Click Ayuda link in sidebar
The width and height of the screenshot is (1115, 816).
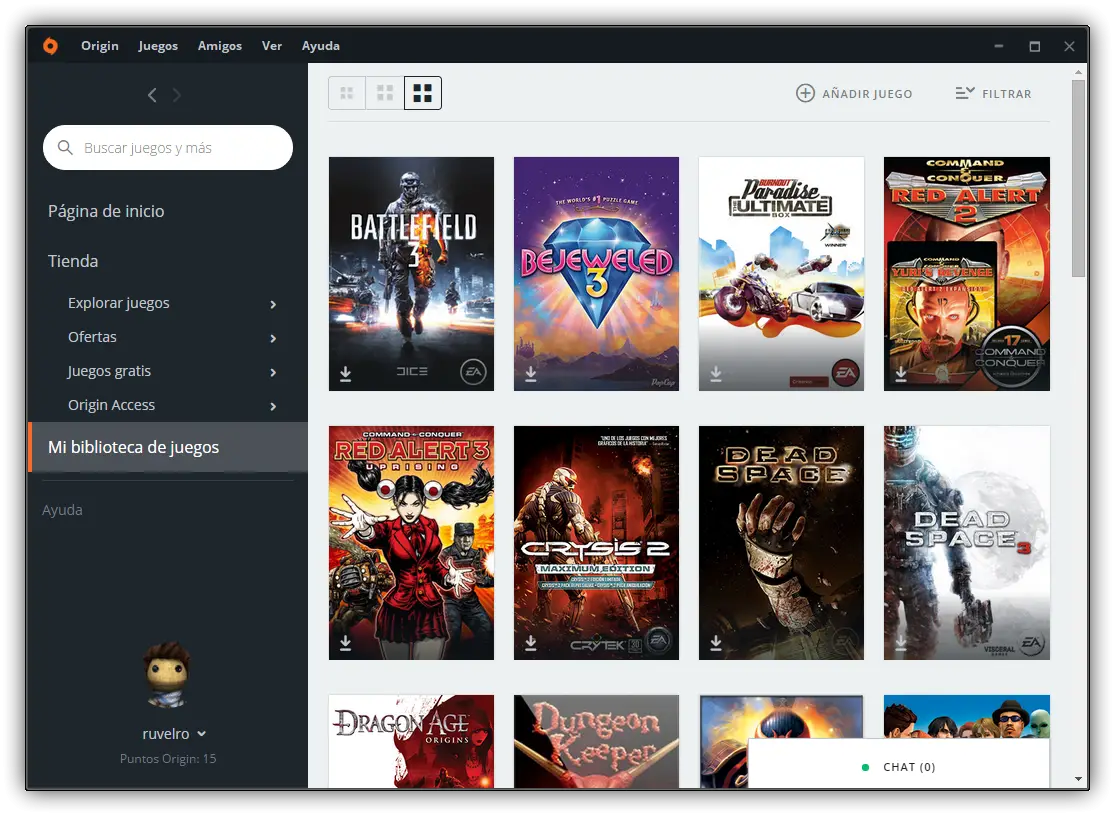point(62,510)
